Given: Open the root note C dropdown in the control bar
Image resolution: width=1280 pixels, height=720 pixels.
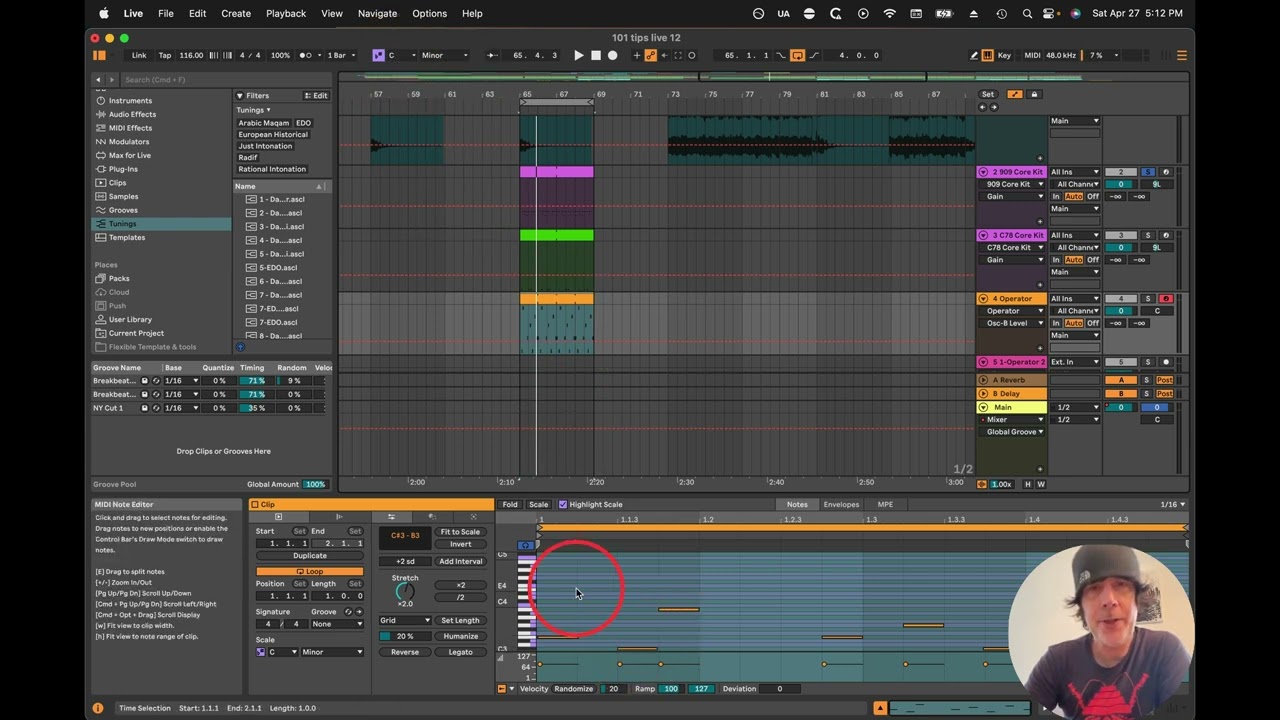Looking at the screenshot, I should (x=404, y=55).
